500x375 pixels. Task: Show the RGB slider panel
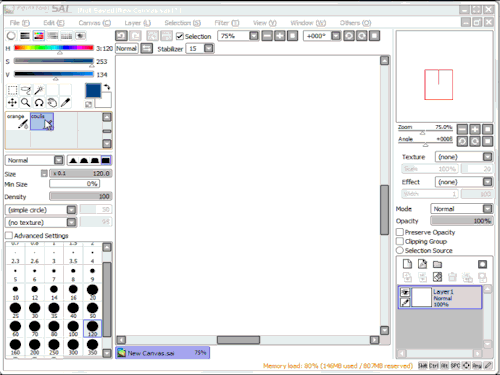coord(25,36)
